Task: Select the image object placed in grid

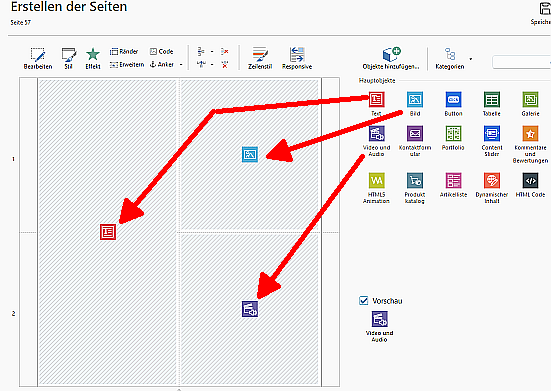Action: click(x=250, y=154)
